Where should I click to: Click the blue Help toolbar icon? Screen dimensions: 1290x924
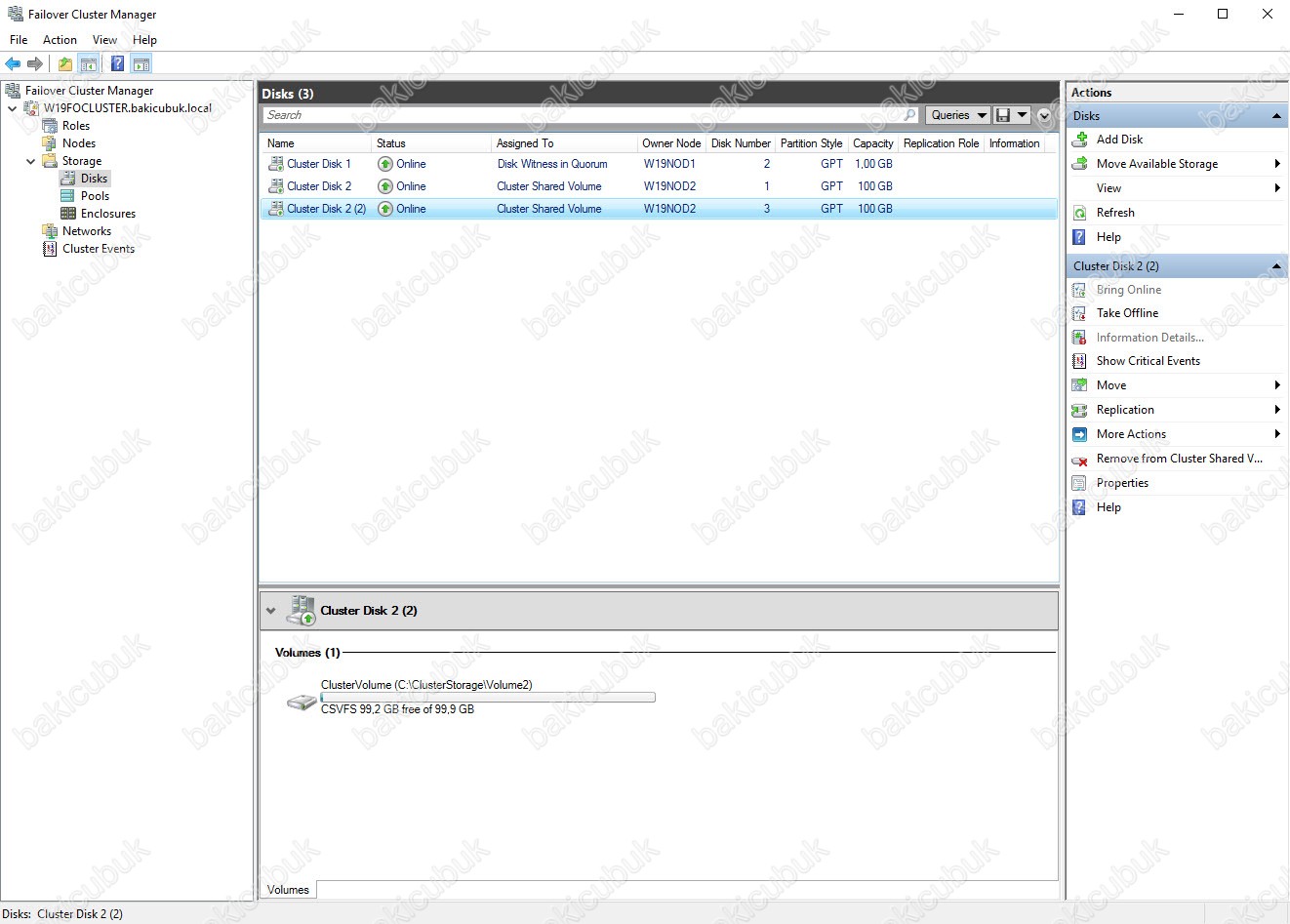117,64
